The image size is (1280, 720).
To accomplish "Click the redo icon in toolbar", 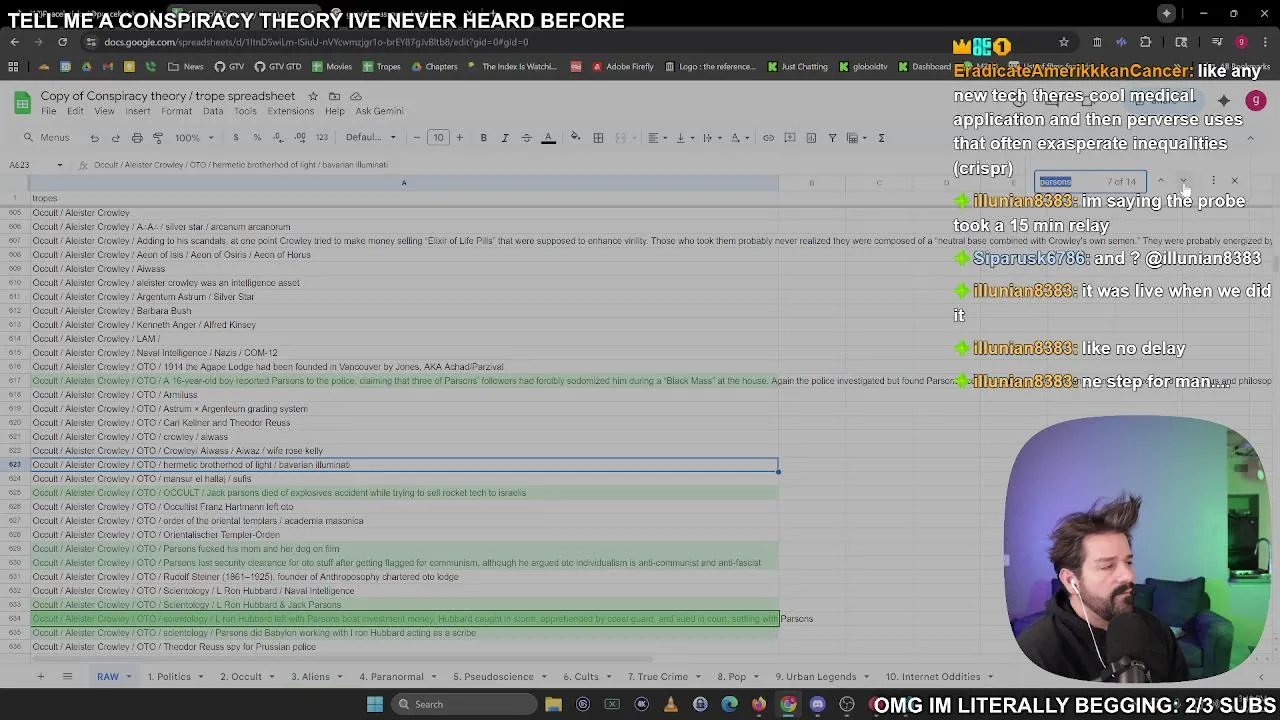I will (x=115, y=138).
